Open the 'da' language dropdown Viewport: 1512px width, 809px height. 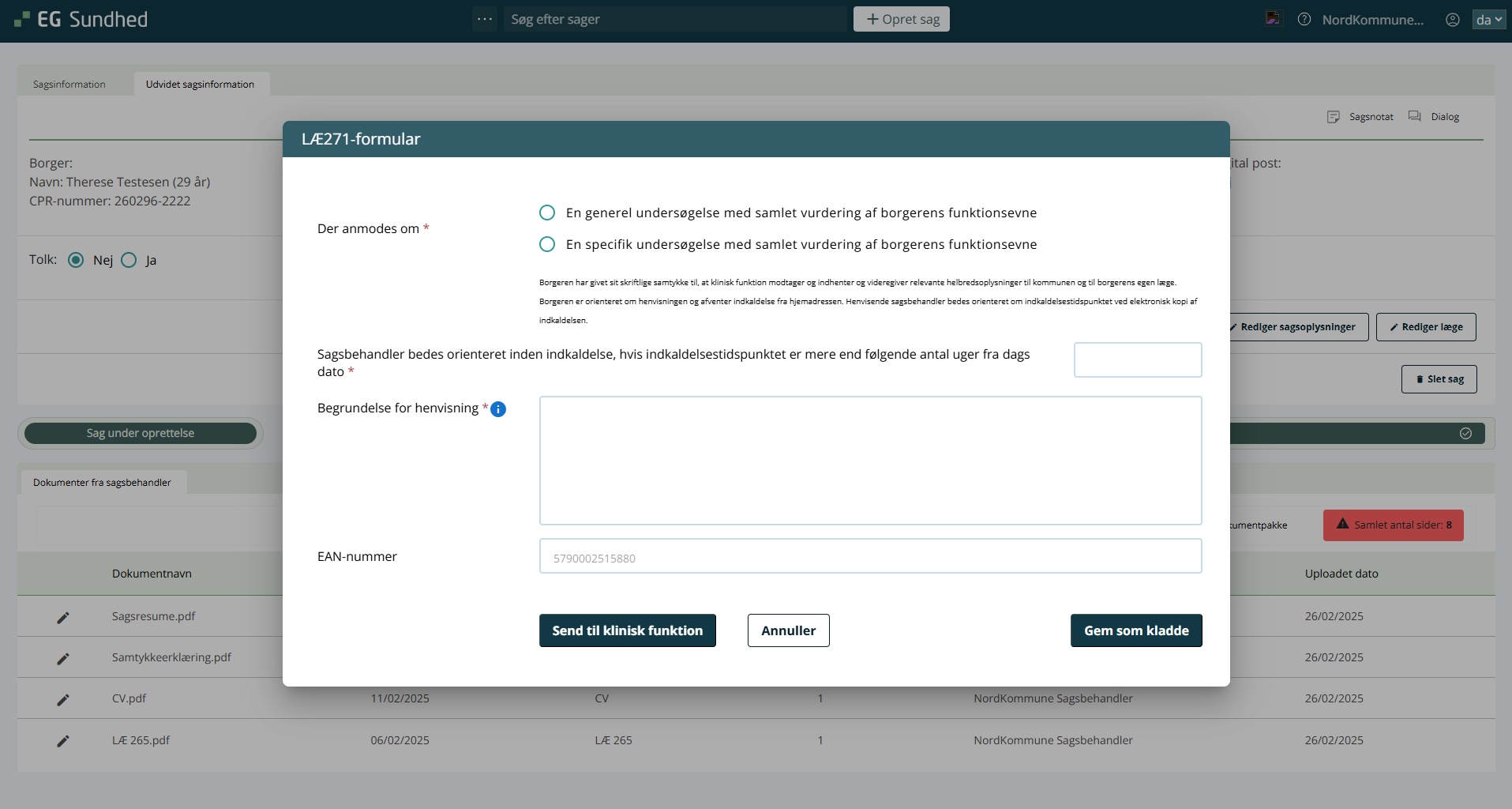pyautogui.click(x=1488, y=20)
